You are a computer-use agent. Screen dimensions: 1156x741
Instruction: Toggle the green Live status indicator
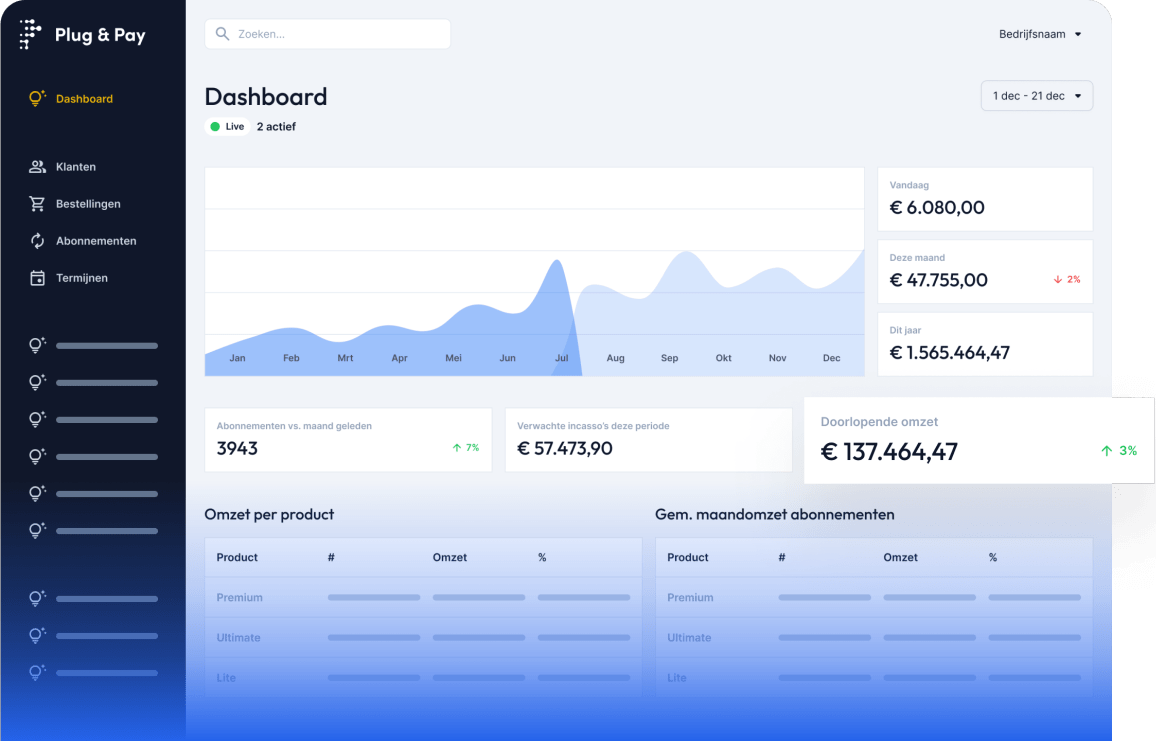pos(213,126)
